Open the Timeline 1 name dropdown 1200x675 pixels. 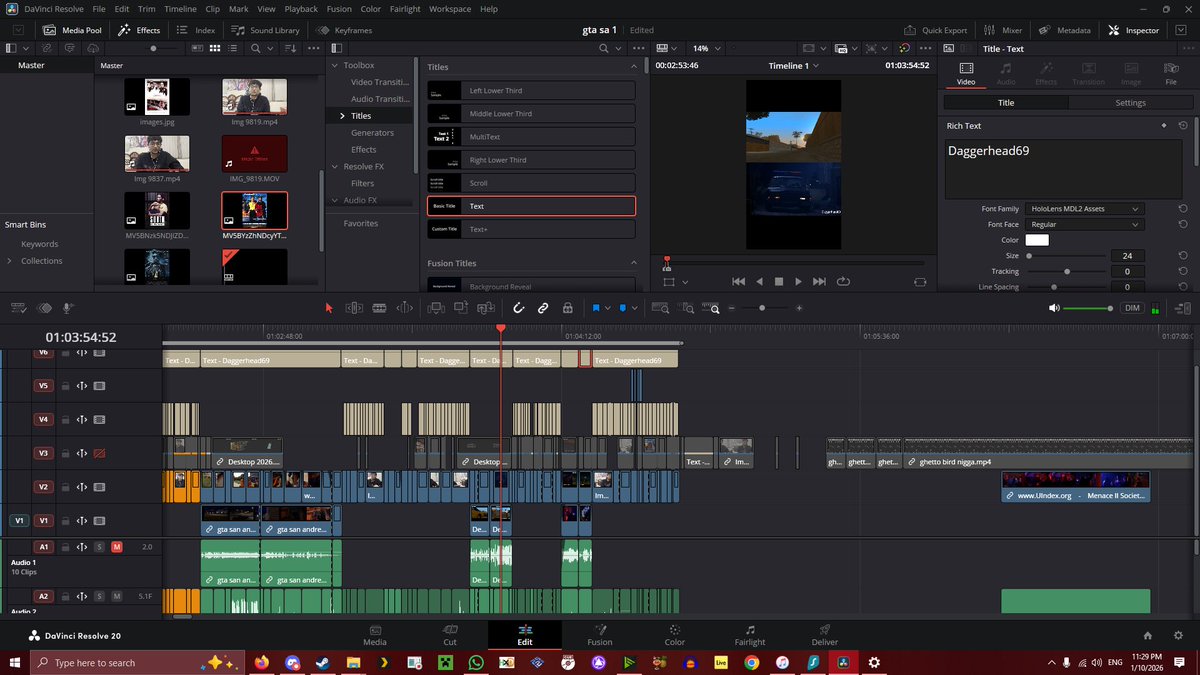[794, 66]
